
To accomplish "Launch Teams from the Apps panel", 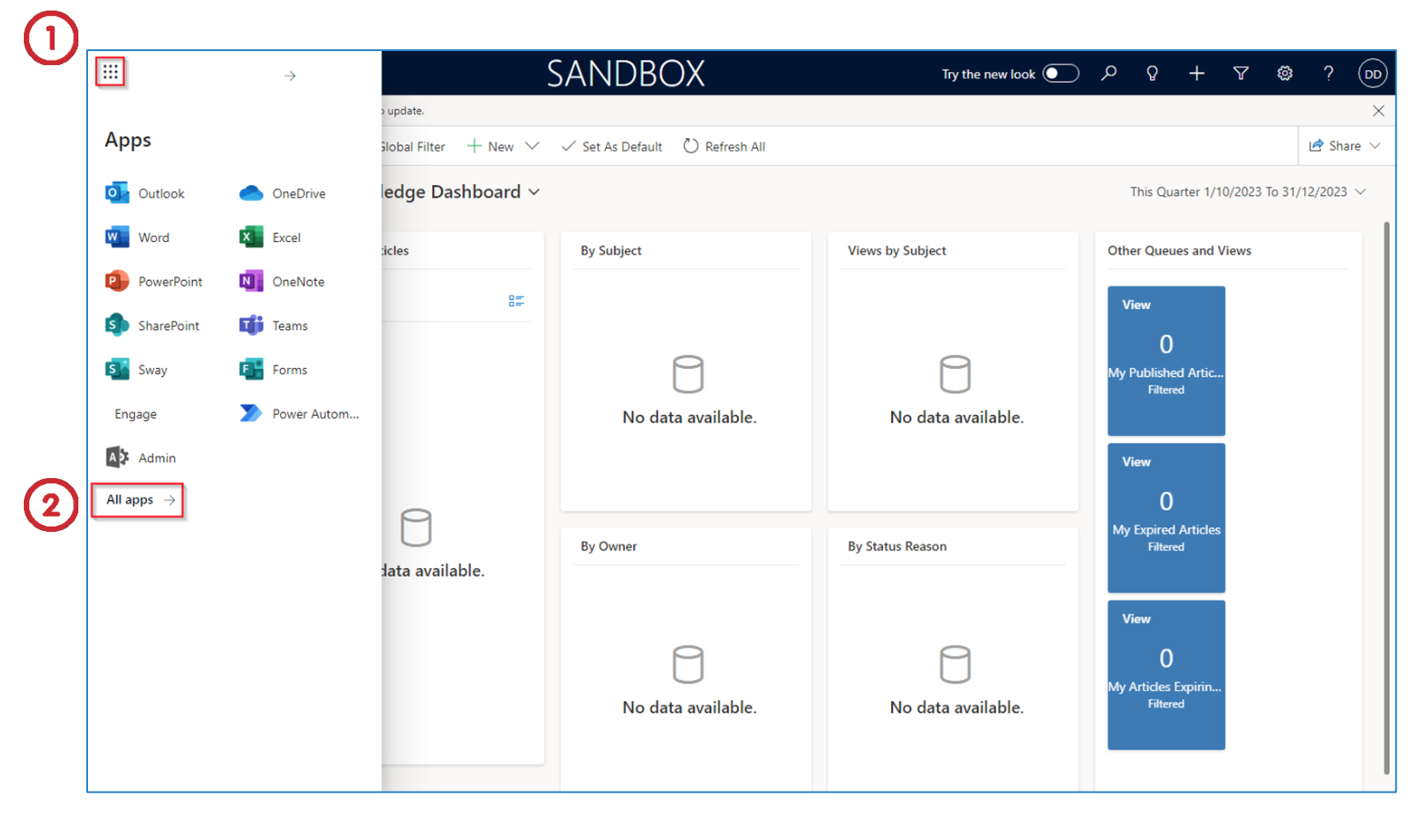I will 274,326.
